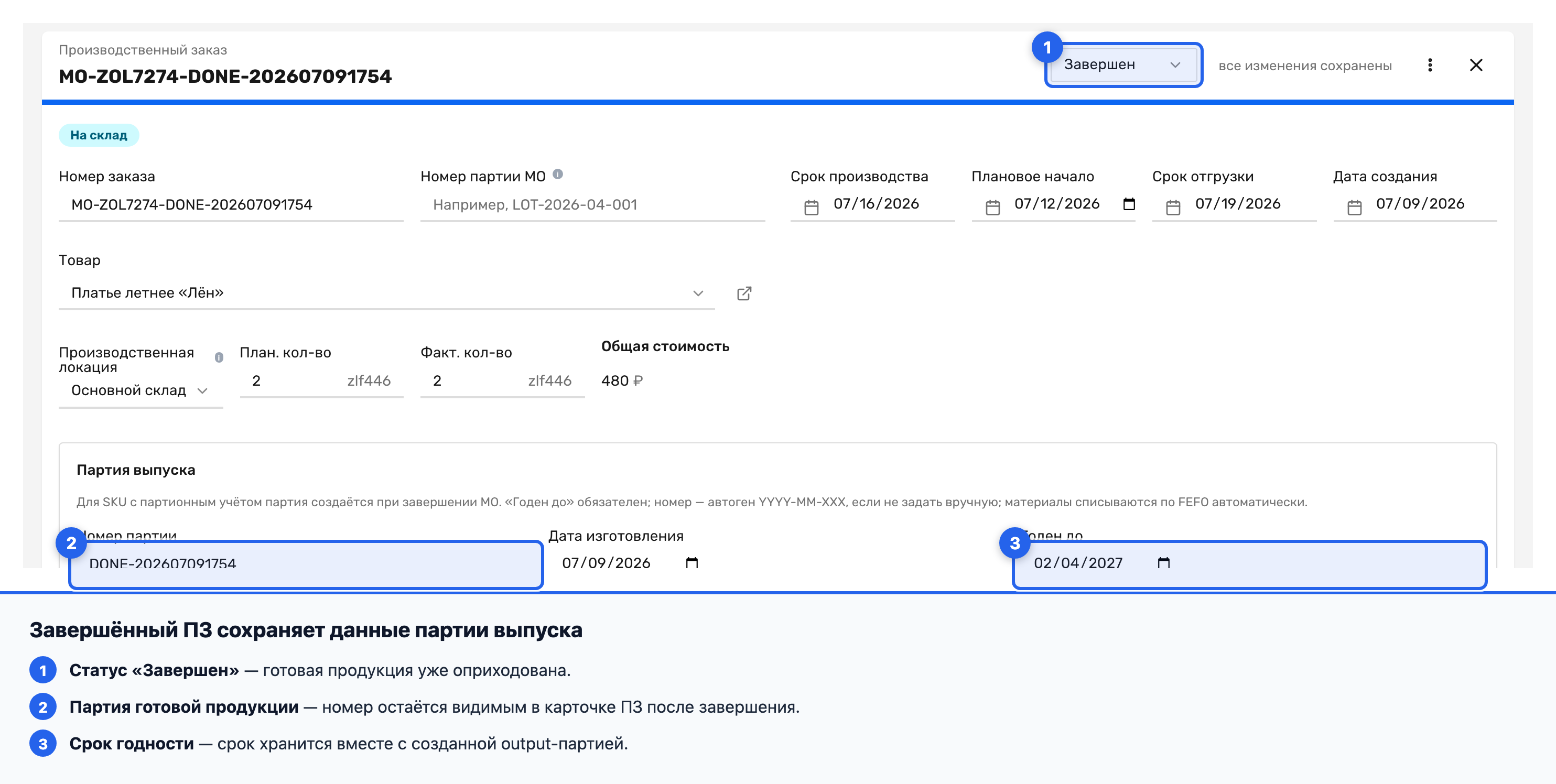Screen dimensions: 1556x784
Task: Click calendar icon in Дата создания
Action: pos(1354,207)
